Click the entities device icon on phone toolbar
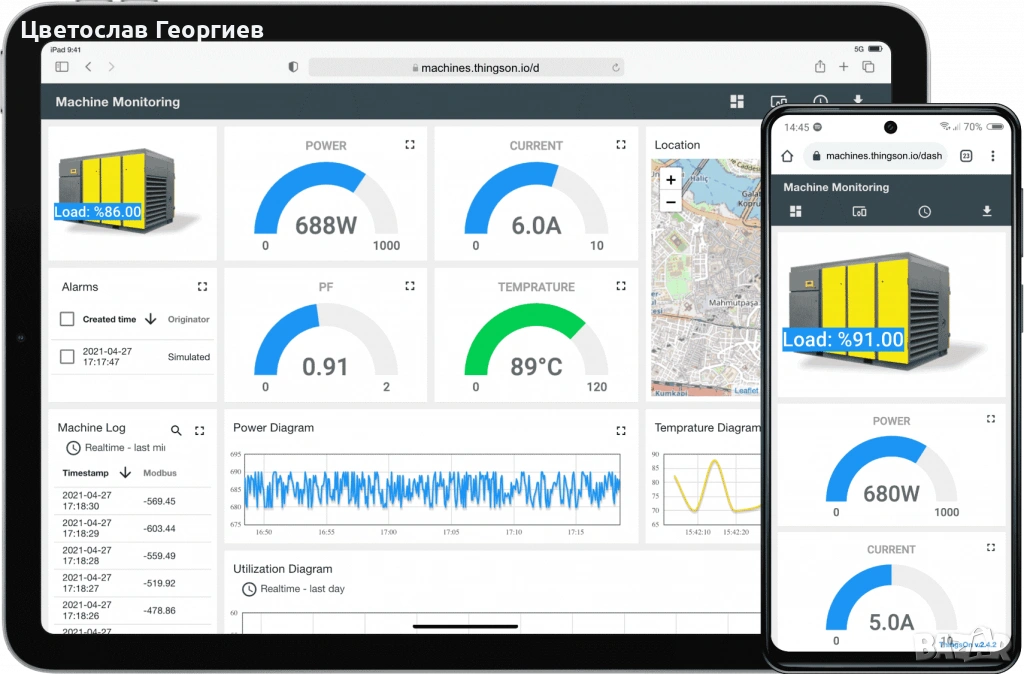1024x674 pixels. [858, 211]
